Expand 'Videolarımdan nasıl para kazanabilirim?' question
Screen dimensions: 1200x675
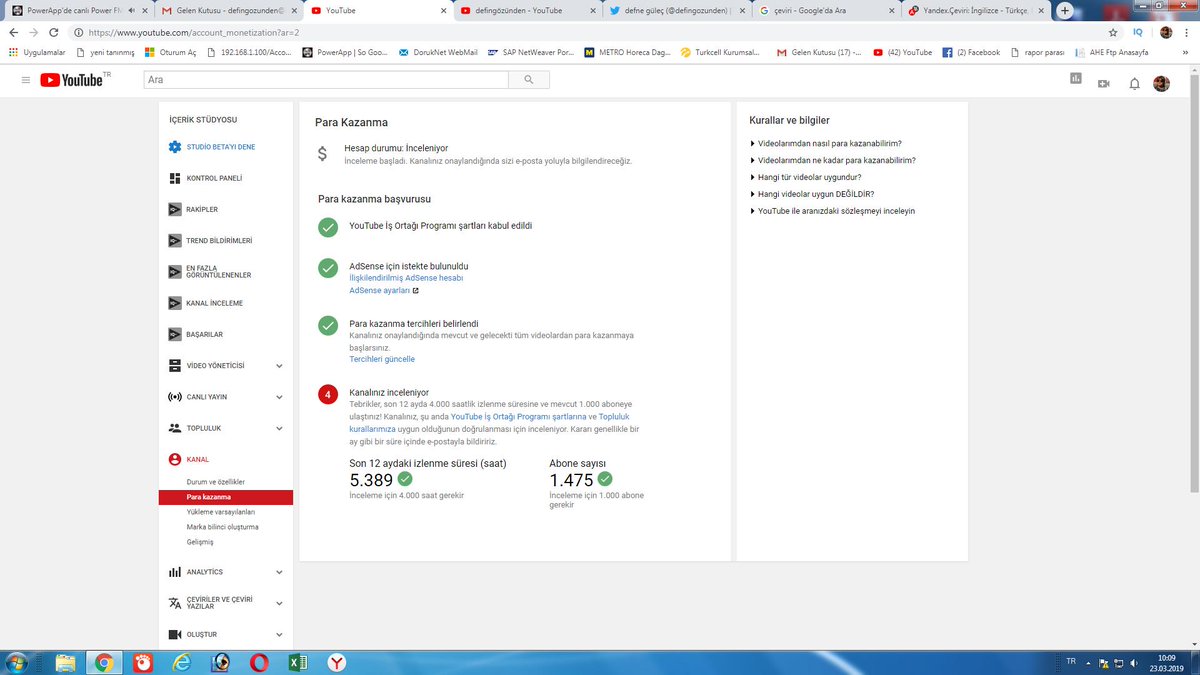coord(830,143)
